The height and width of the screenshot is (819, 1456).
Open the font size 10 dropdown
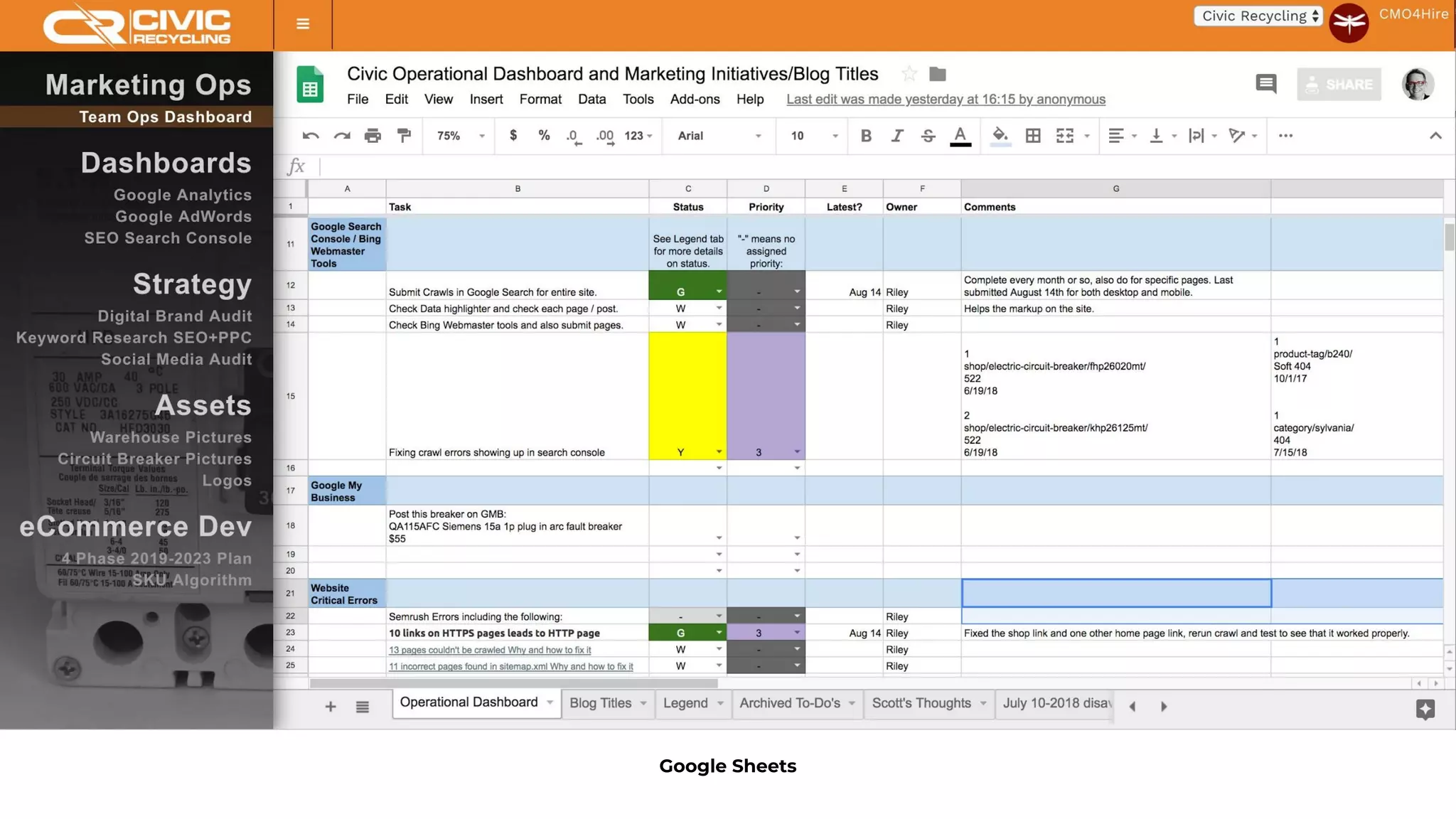(x=814, y=136)
